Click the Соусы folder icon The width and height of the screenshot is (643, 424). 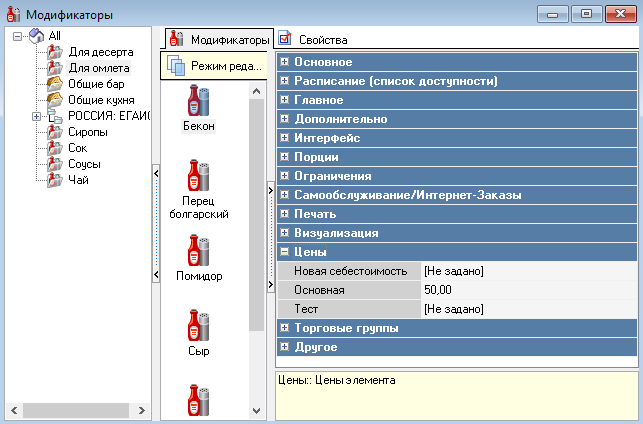tap(55, 164)
